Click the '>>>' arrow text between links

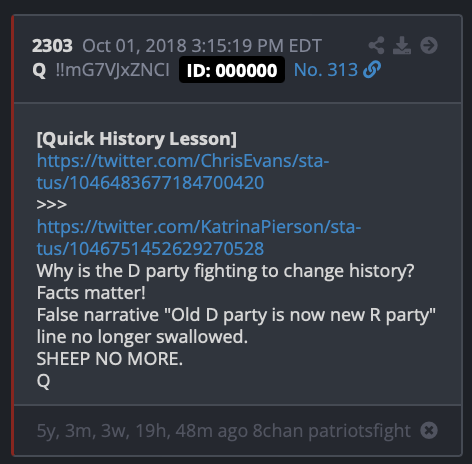(x=52, y=204)
